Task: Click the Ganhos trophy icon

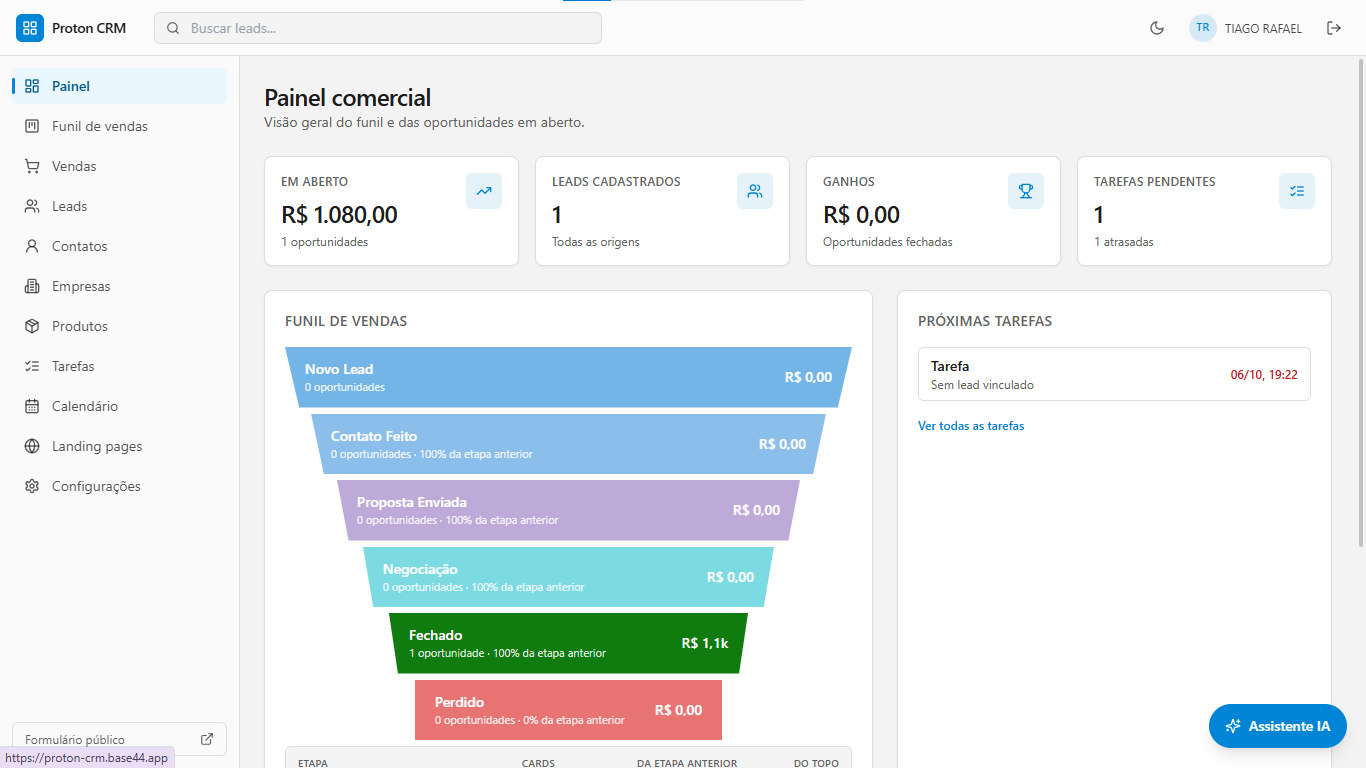Action: [x=1026, y=191]
